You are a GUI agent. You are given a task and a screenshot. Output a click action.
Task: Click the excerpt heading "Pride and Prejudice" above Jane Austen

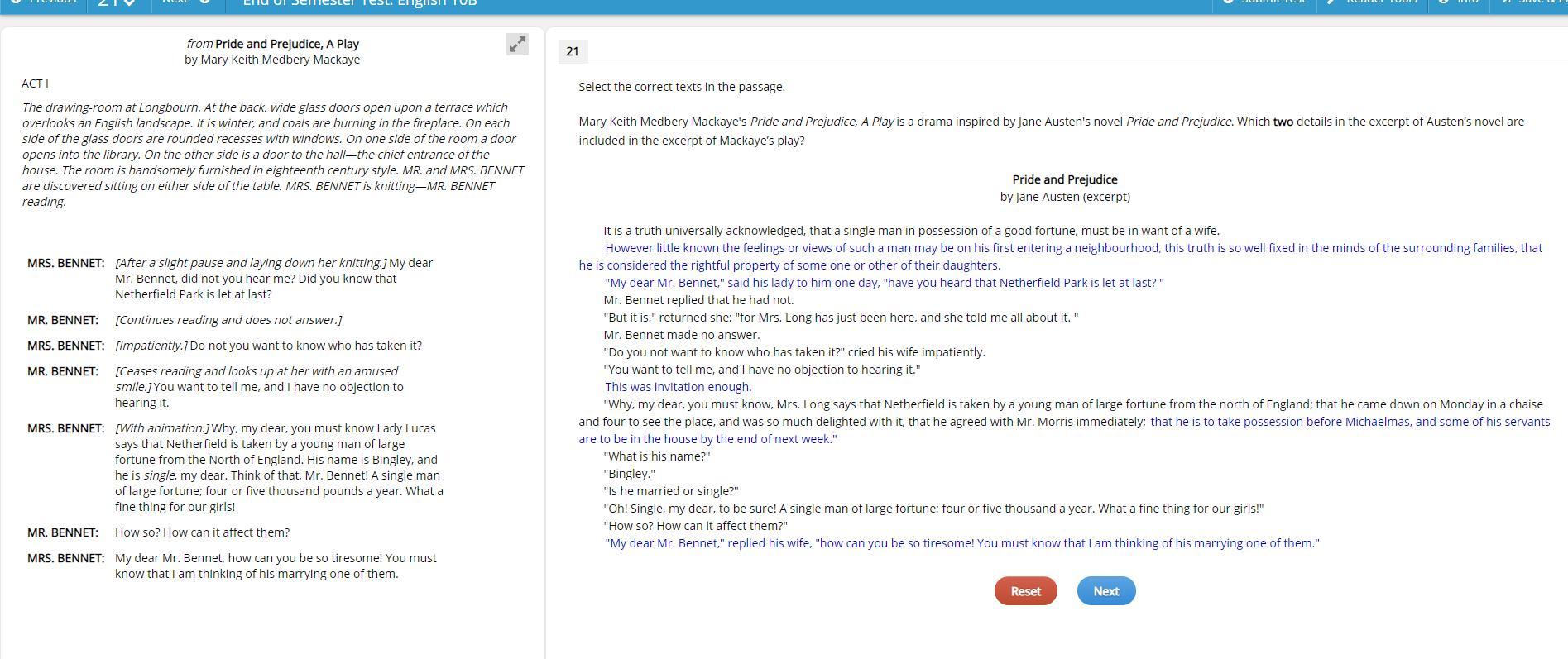point(1065,179)
